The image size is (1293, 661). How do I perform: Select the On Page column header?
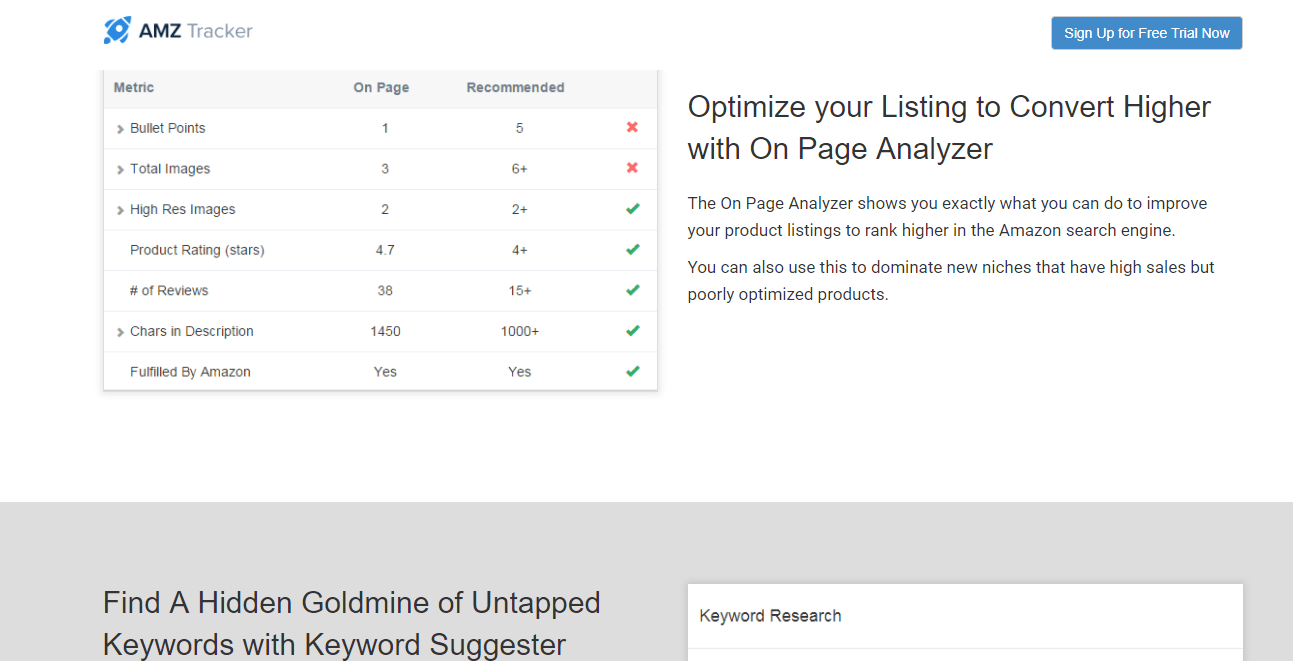(x=381, y=88)
